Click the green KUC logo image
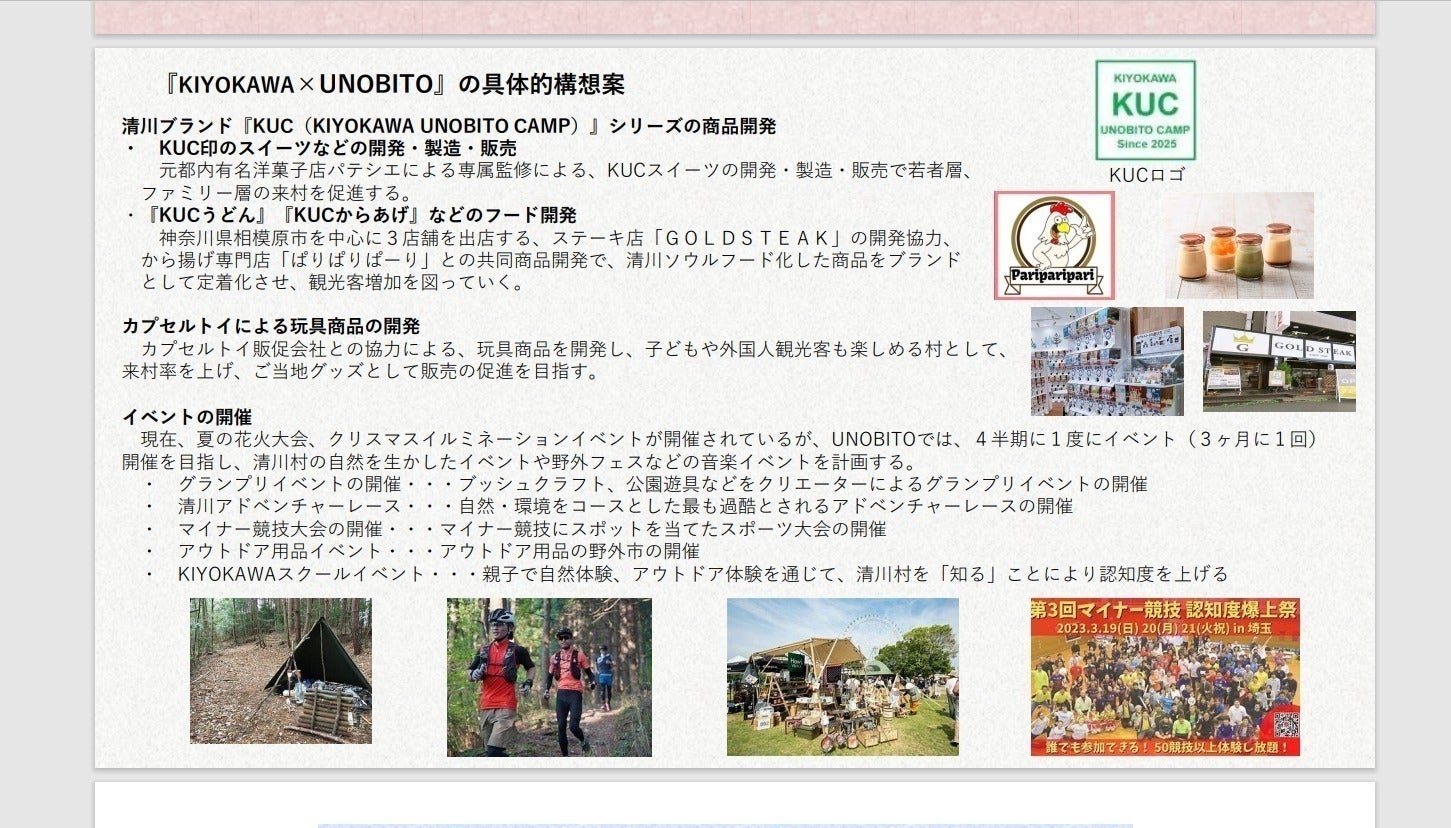This screenshot has width=1451, height=828. click(x=1145, y=110)
